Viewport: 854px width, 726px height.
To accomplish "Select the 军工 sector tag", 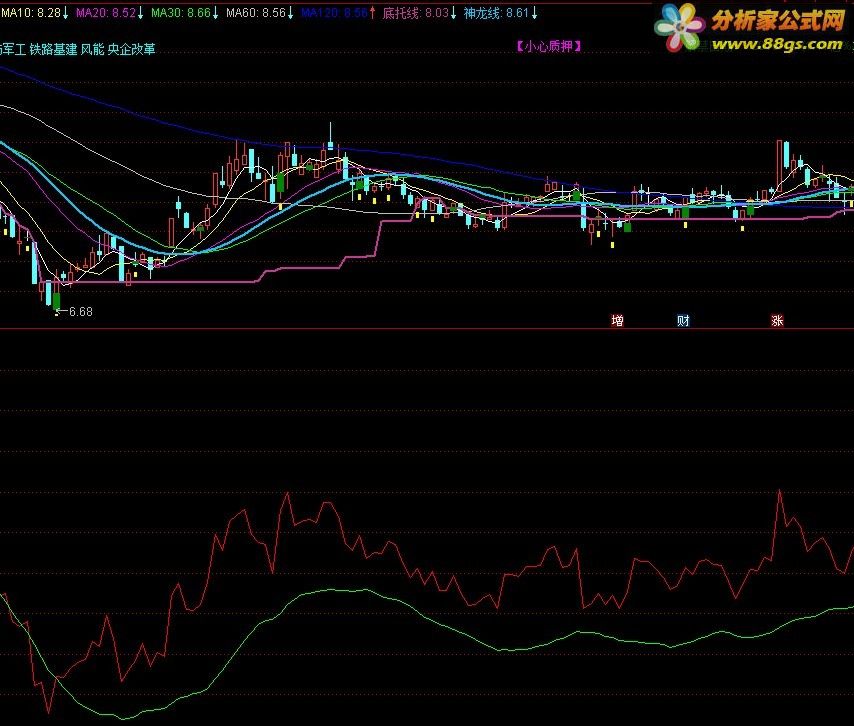I will coord(13,50).
